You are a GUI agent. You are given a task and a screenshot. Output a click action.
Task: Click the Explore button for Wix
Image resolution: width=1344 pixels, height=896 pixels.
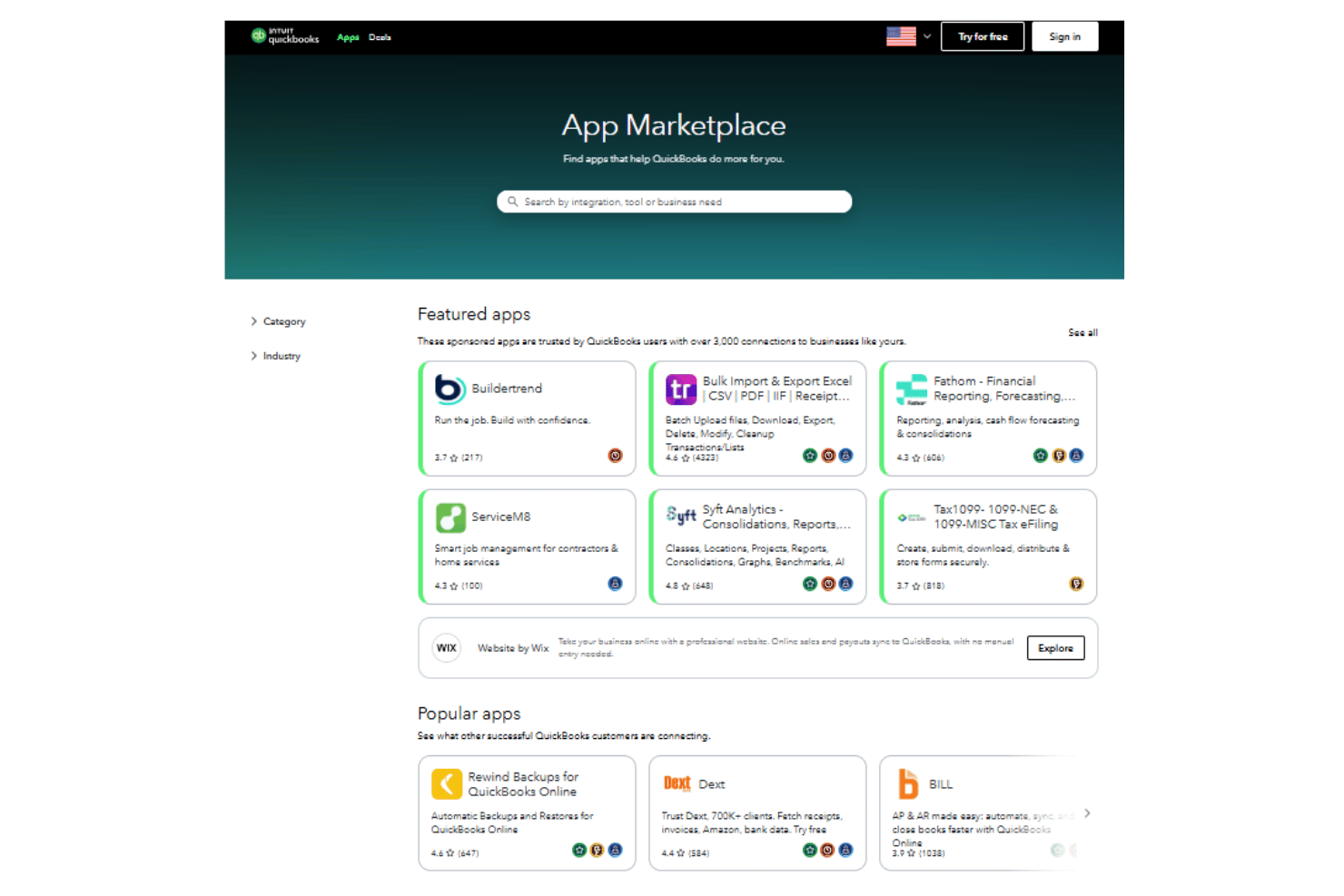tap(1055, 648)
